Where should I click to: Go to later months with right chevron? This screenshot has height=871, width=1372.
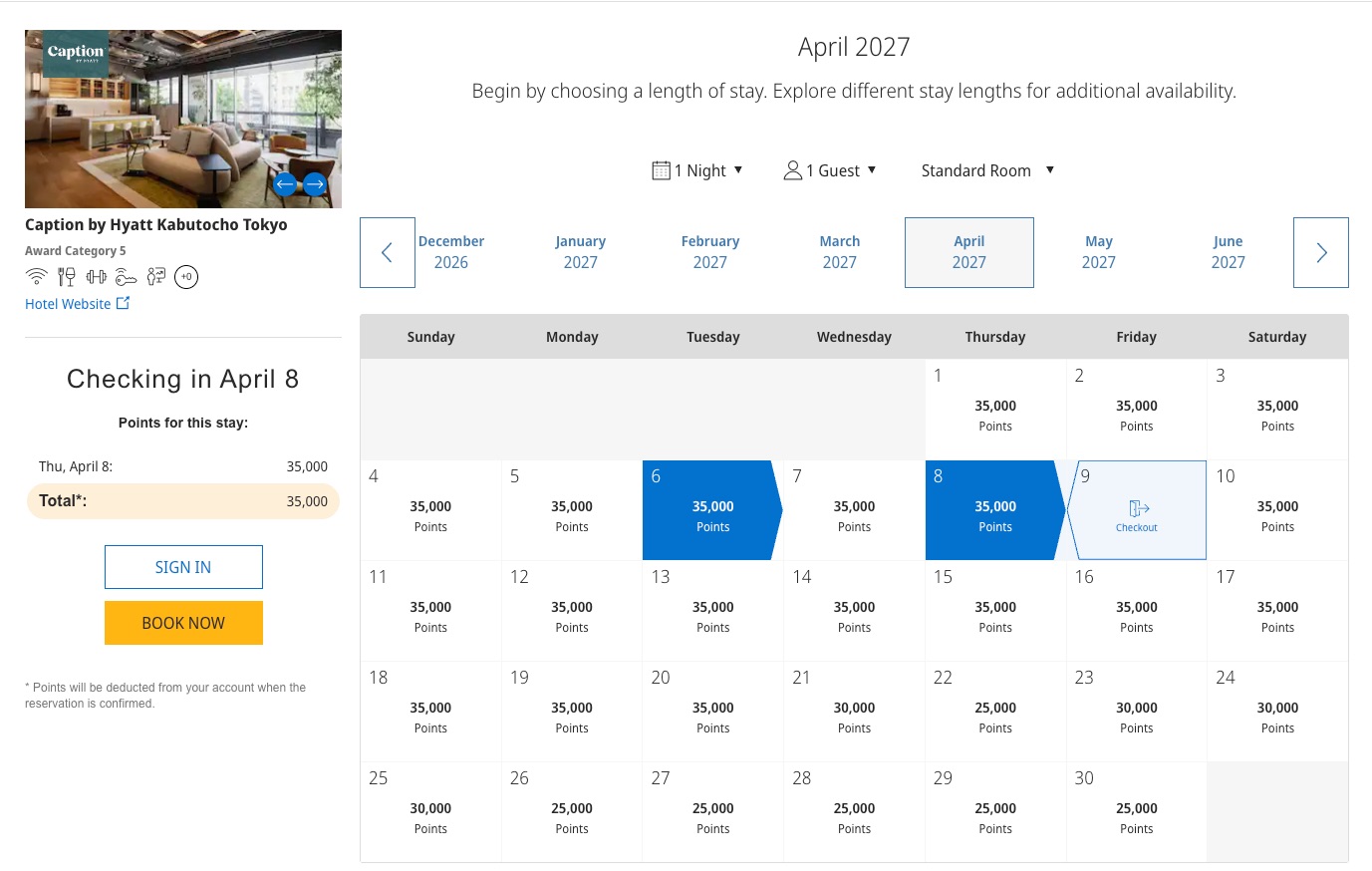[1321, 252]
